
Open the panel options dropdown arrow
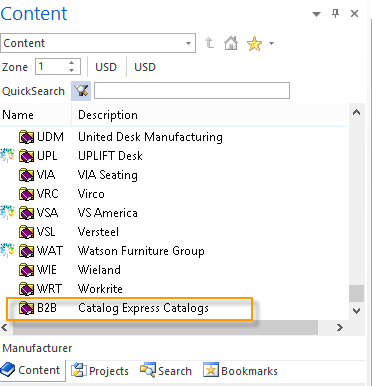tap(316, 14)
